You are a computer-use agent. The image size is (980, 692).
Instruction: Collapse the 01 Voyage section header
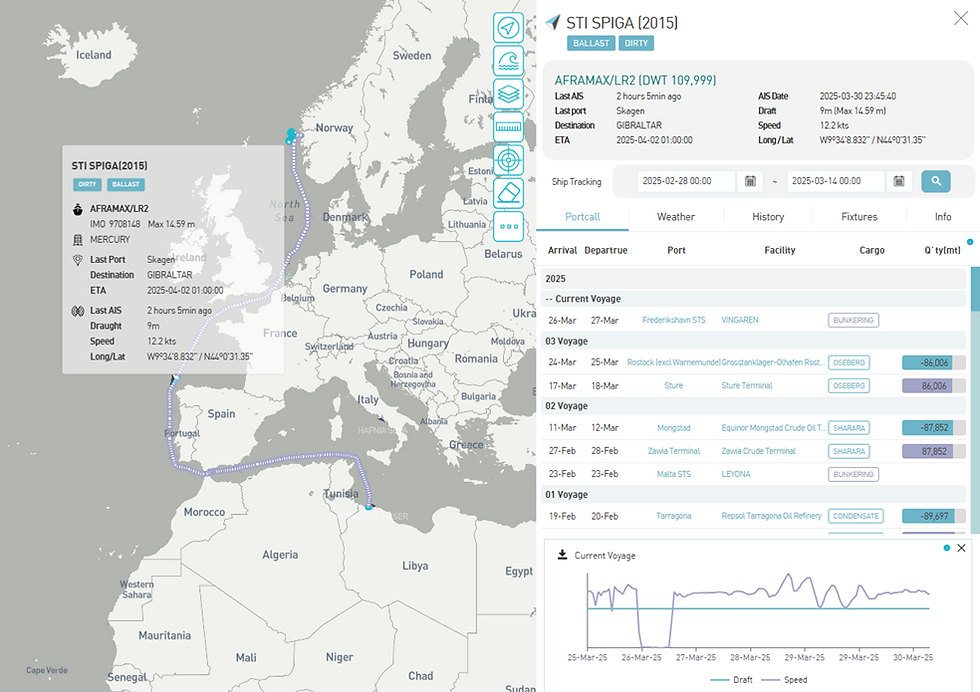point(753,494)
